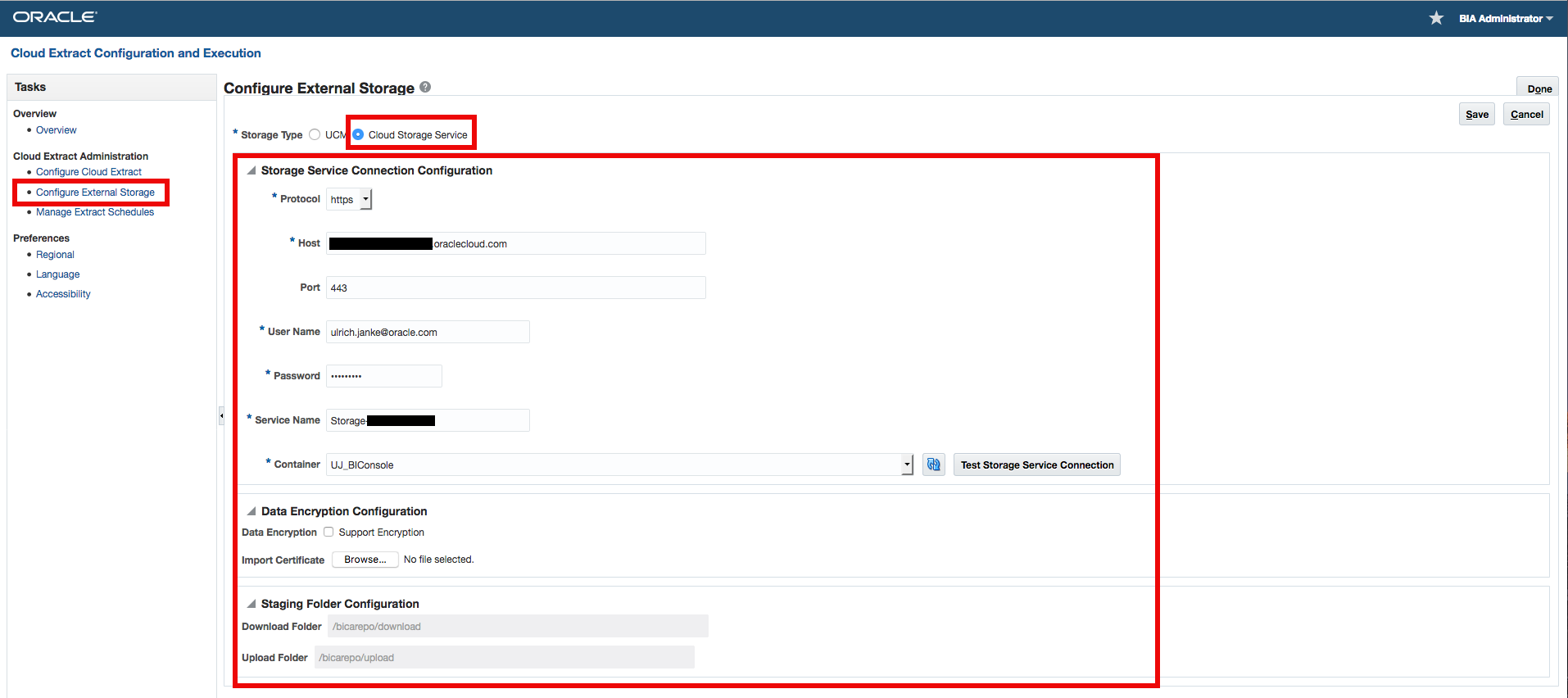Screen dimensions: 1568x698
Task: Click the Cloud Extract Configuration and Execution title
Action: 136,53
